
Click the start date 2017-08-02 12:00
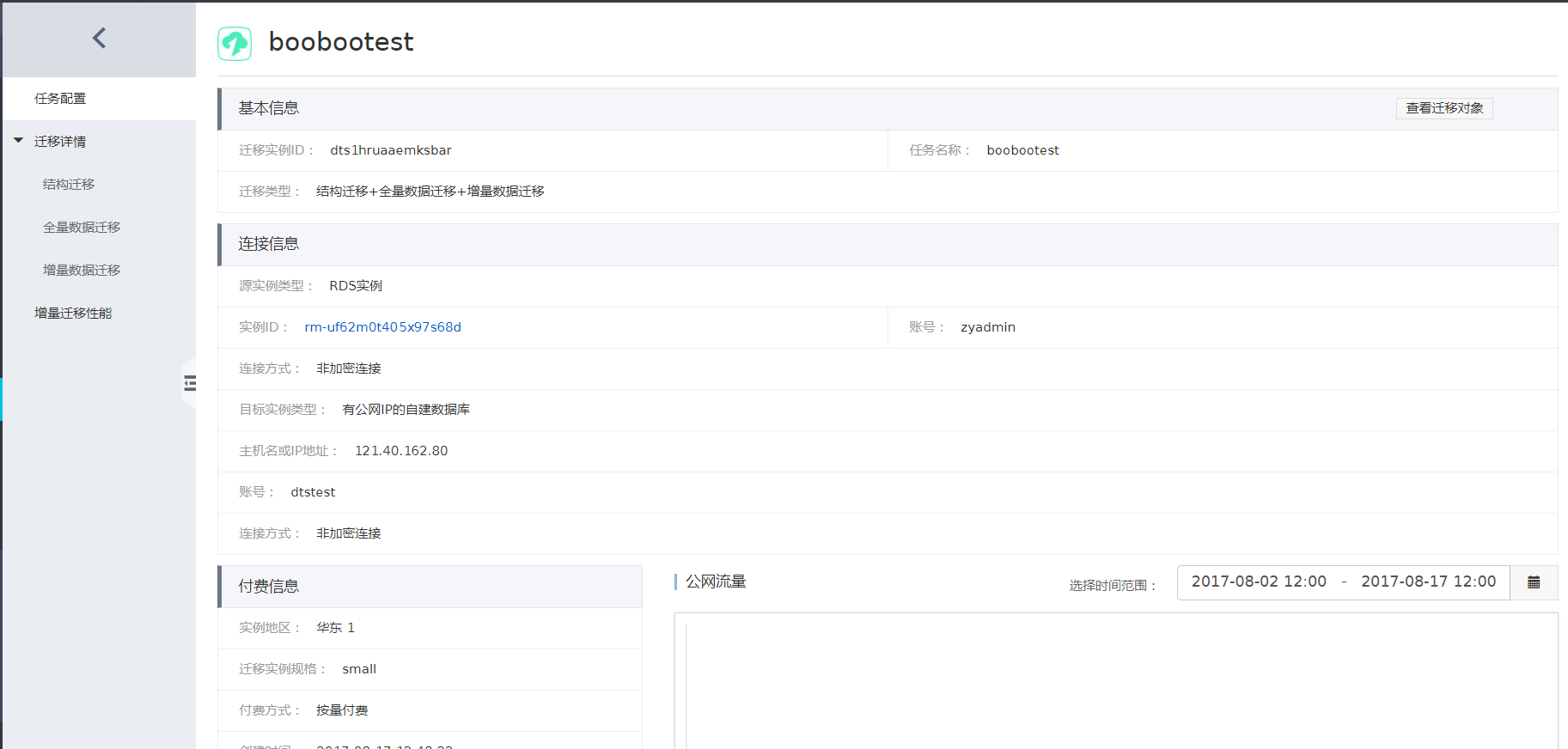[1258, 582]
